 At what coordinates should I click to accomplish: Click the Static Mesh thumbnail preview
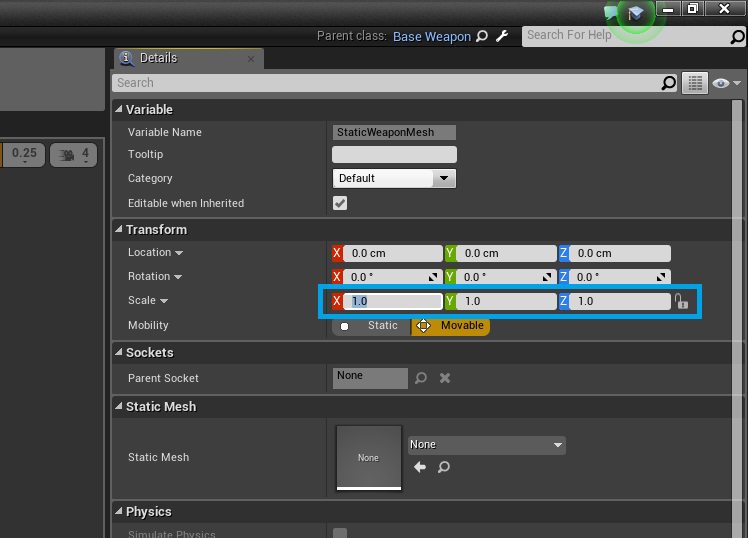point(369,458)
